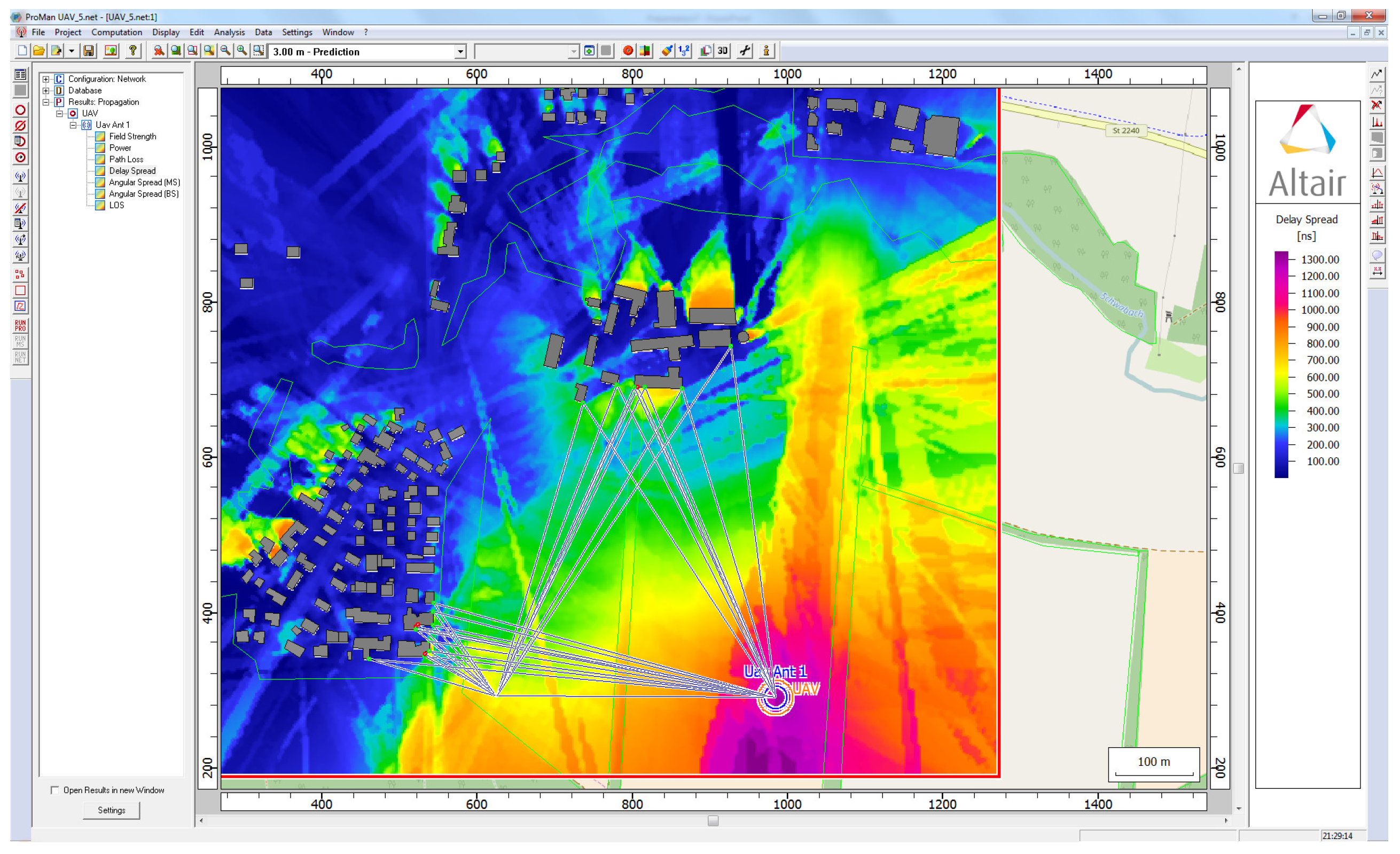
Task: Open the 3.00 m - Prediction height dropdown
Action: [460, 52]
